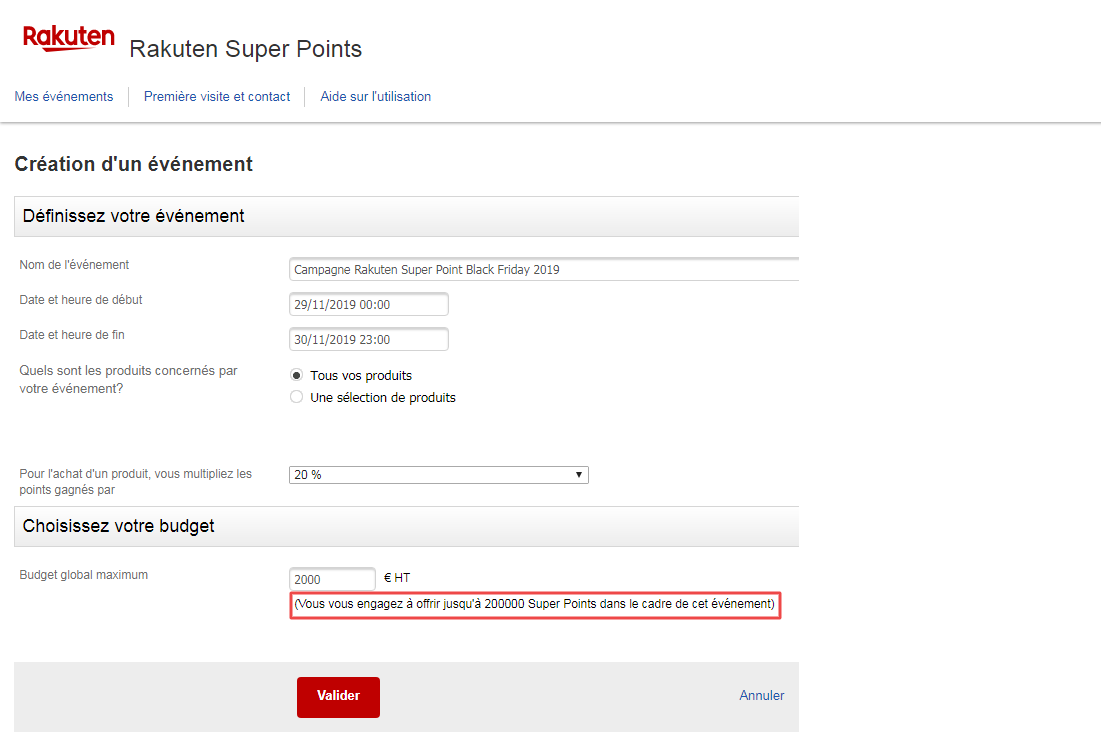Click the red Valider button
1101x751 pixels.
[337, 696]
